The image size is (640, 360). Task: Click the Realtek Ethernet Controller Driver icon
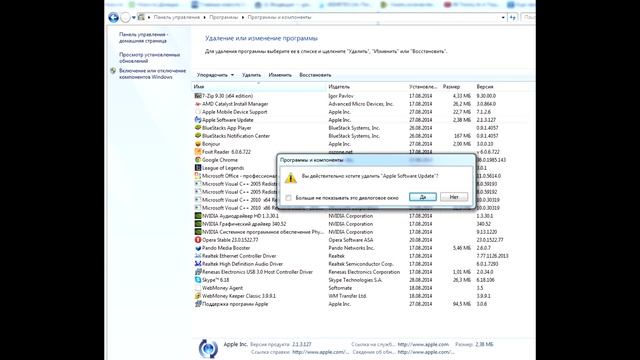point(198,256)
